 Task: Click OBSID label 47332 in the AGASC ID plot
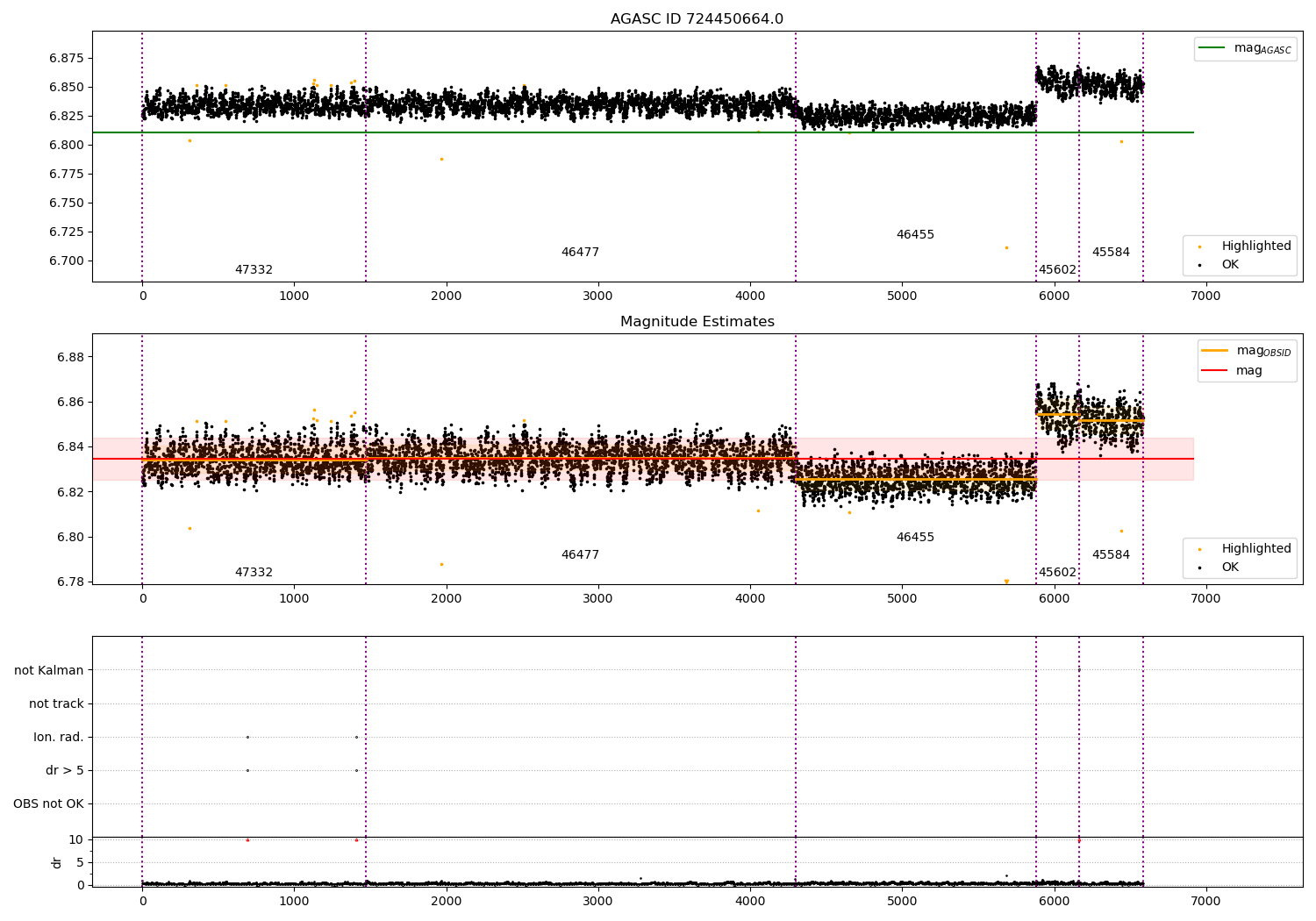pyautogui.click(x=254, y=269)
